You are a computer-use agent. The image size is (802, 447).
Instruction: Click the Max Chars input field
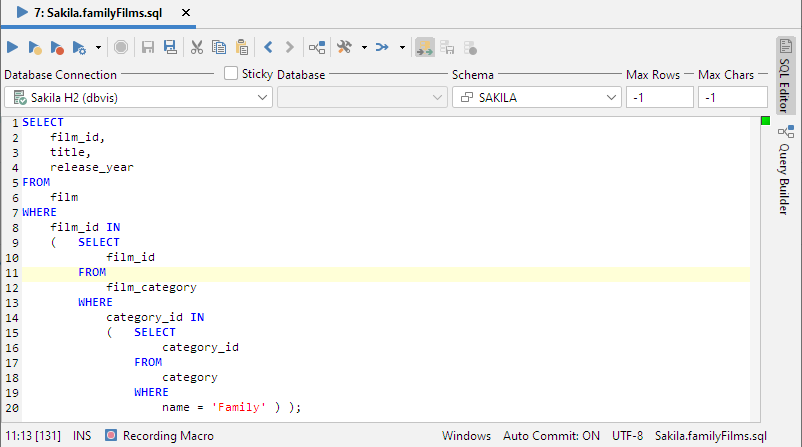pyautogui.click(x=732, y=97)
